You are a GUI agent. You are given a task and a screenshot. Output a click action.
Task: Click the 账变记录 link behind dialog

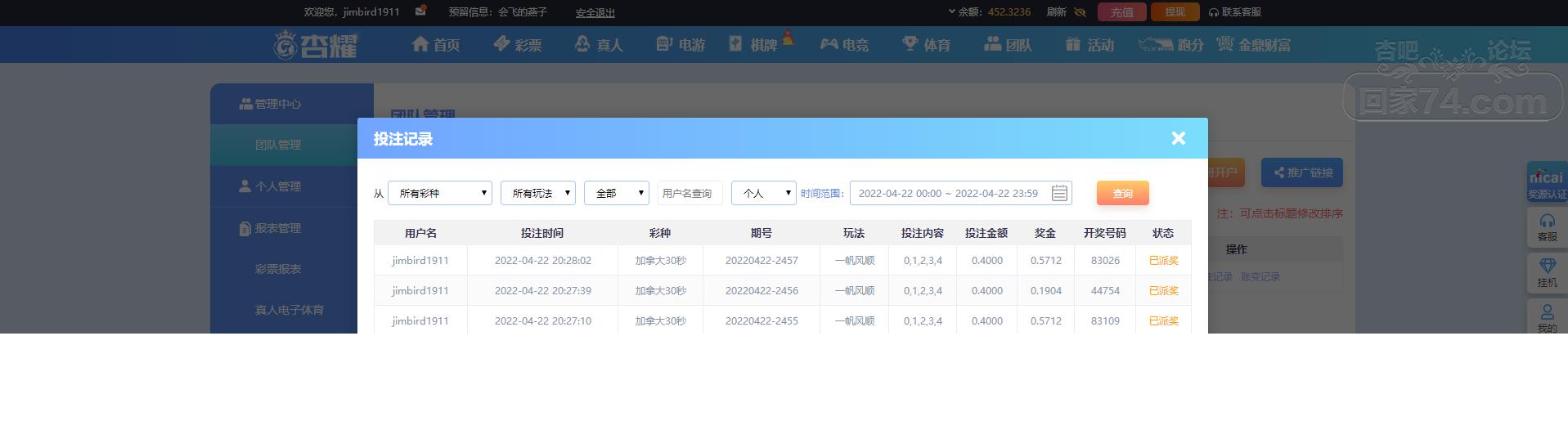(x=1260, y=276)
